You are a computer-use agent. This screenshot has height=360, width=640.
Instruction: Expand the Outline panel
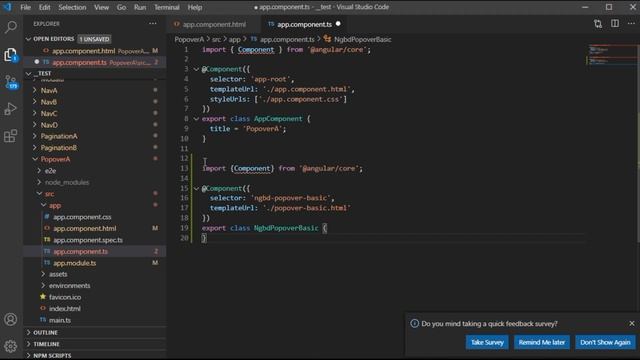pyautogui.click(x=95, y=333)
